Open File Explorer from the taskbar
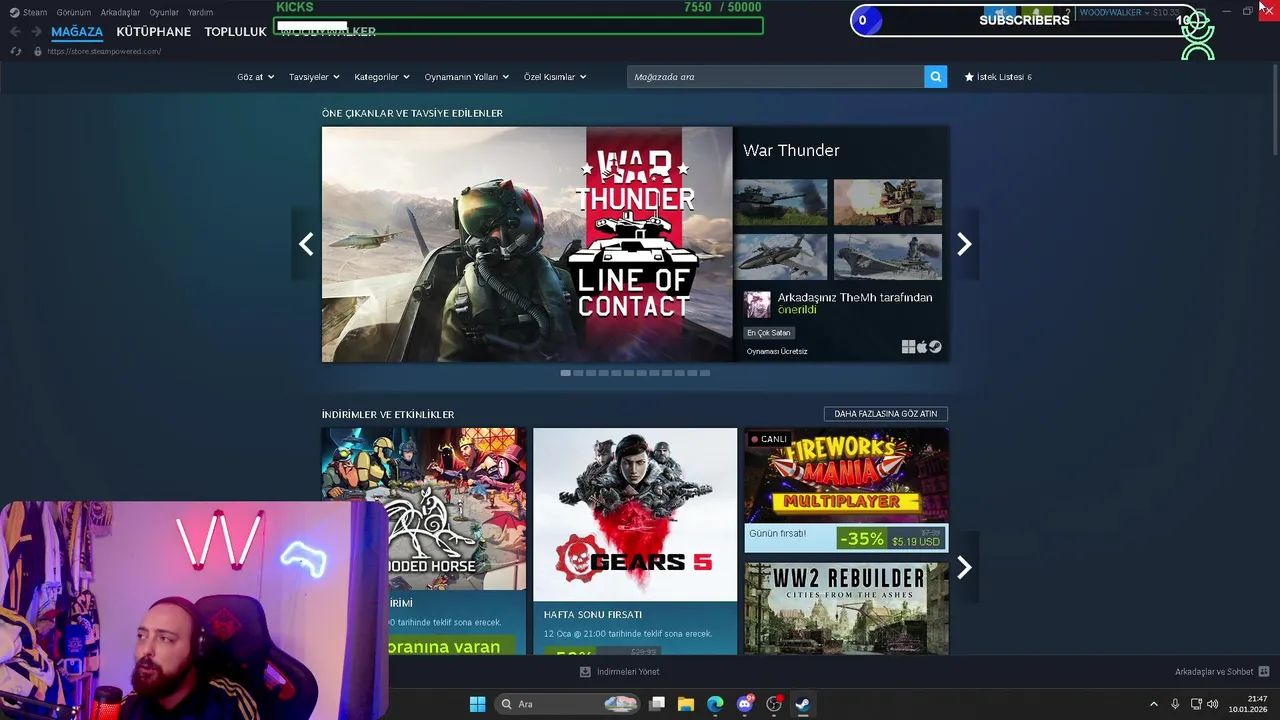1280x720 pixels. [686, 704]
